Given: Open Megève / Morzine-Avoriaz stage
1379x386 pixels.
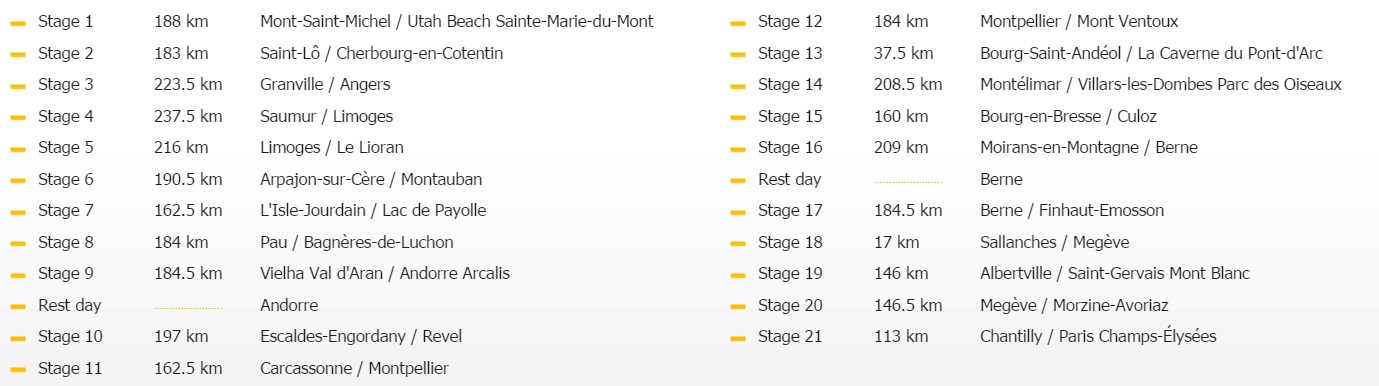Looking at the screenshot, I should coord(1074,305).
